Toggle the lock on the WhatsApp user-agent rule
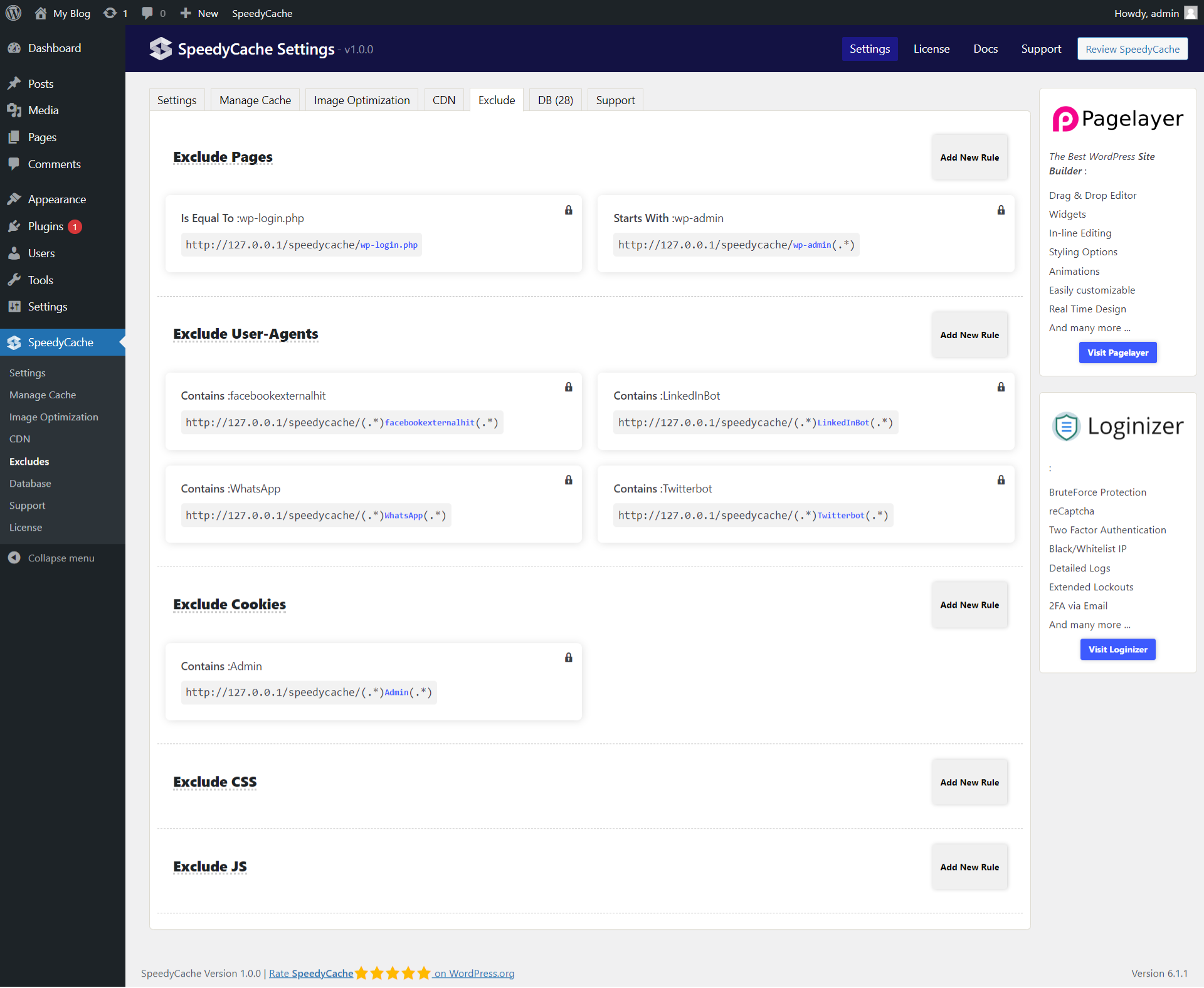 click(568, 480)
